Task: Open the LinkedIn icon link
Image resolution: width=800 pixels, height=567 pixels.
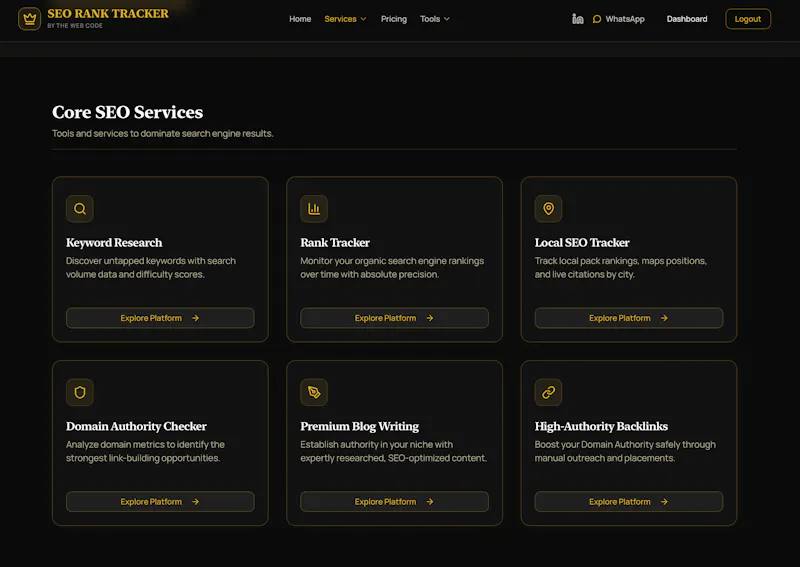Action: 578,19
